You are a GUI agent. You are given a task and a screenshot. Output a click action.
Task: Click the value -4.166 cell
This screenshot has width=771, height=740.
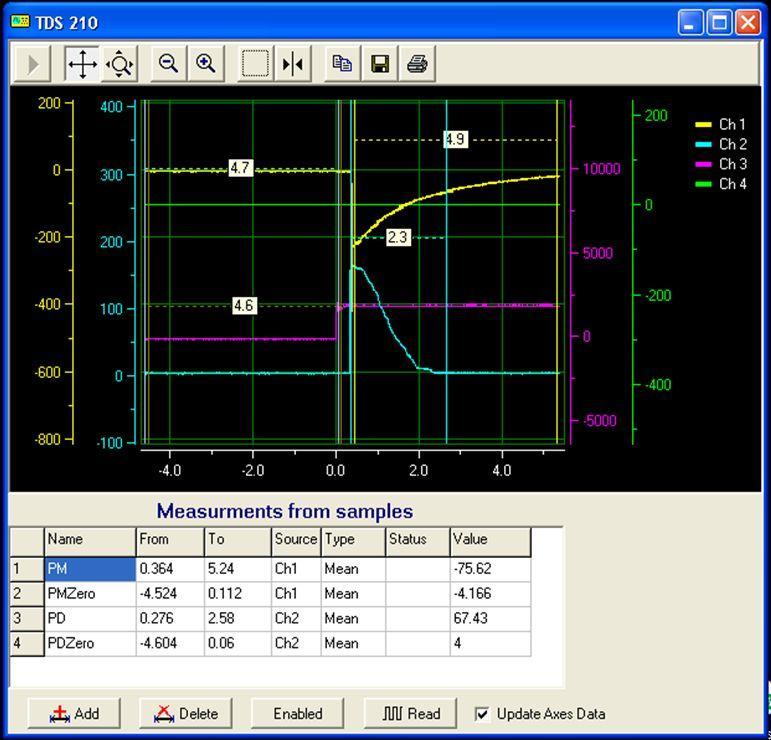tap(491, 594)
